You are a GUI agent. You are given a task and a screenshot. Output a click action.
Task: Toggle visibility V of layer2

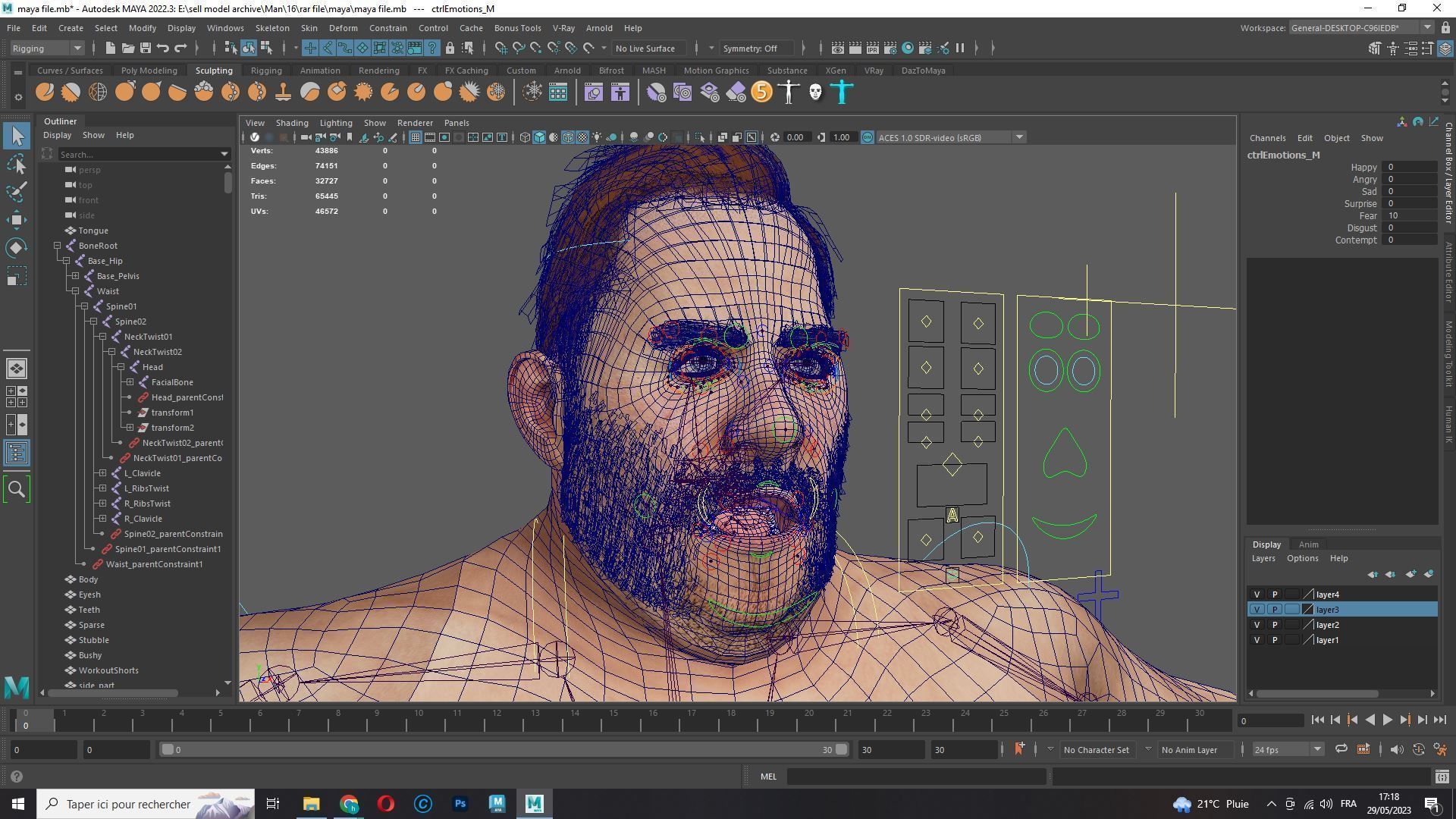click(1257, 625)
